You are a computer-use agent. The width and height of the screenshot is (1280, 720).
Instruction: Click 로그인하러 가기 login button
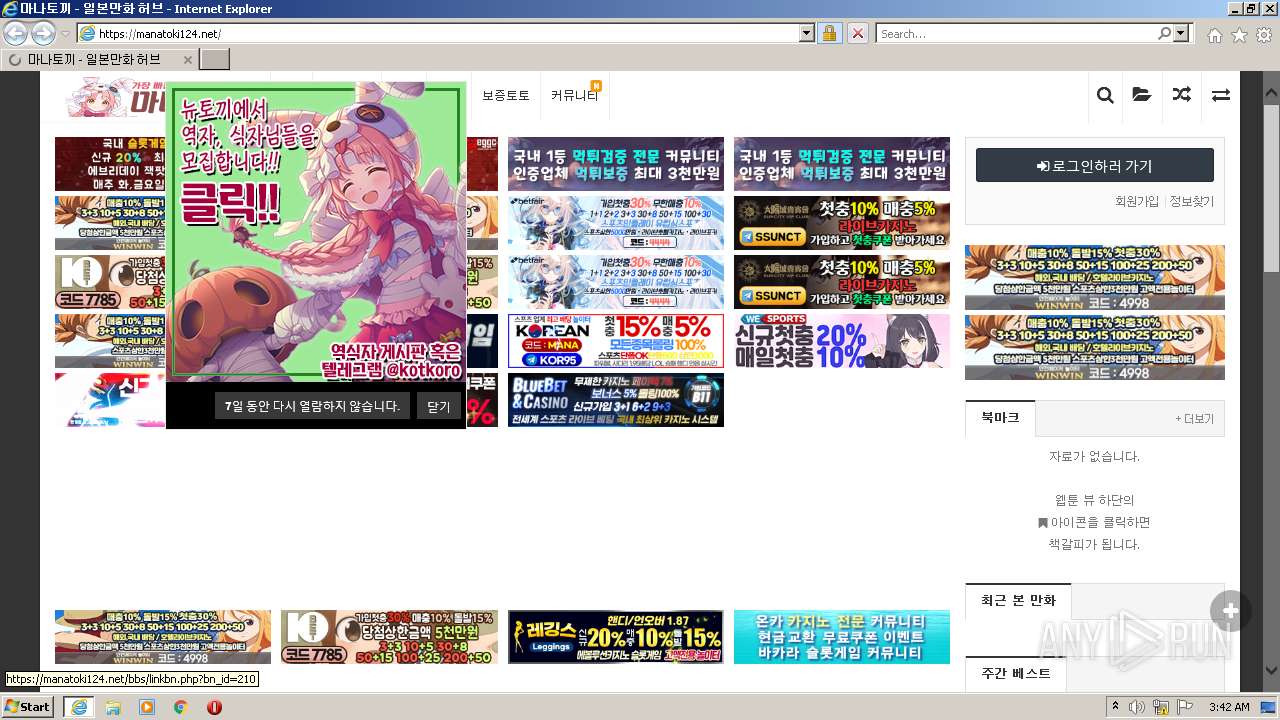pyautogui.click(x=1095, y=166)
